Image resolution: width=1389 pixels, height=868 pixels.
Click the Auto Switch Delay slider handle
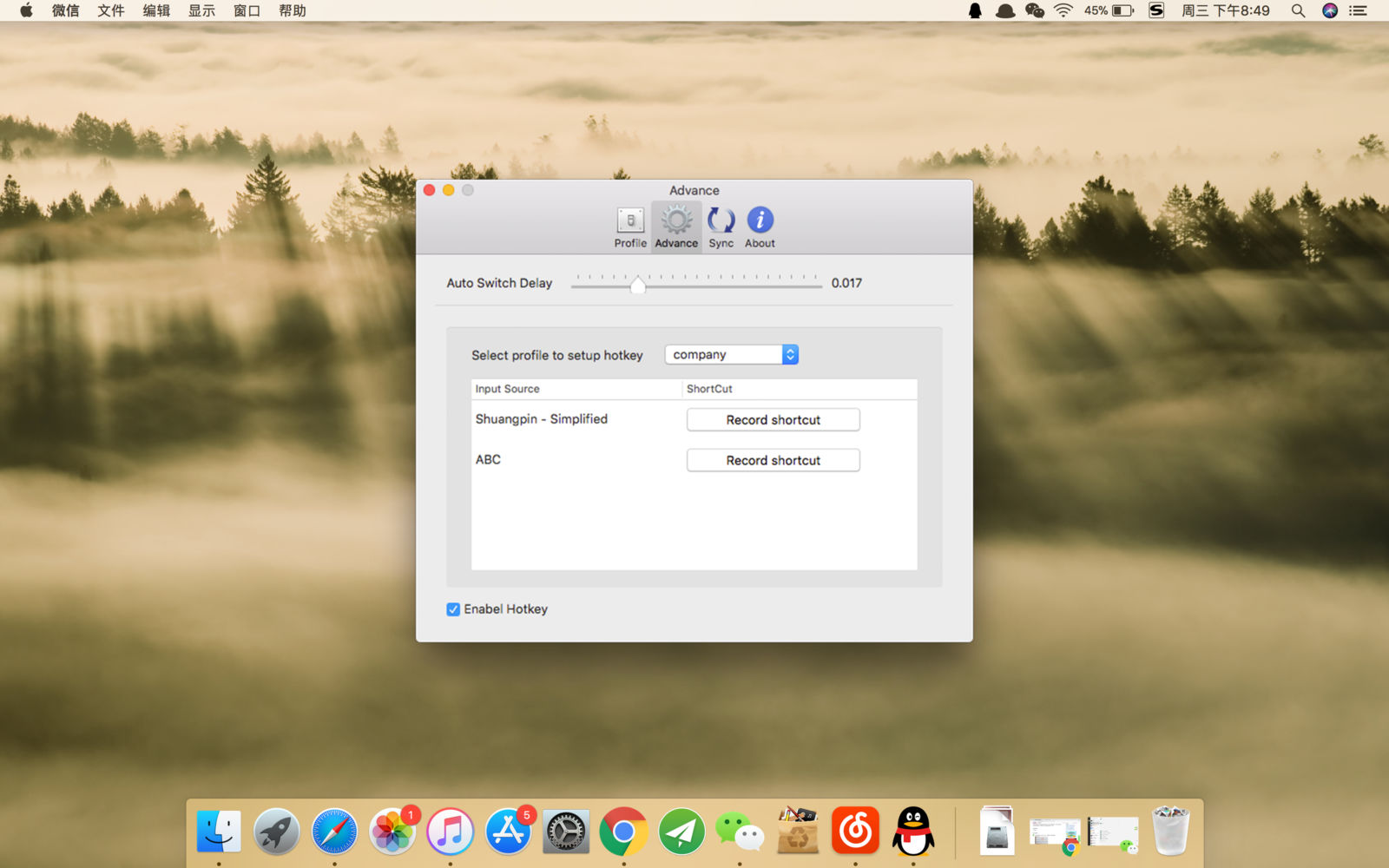[x=638, y=284]
